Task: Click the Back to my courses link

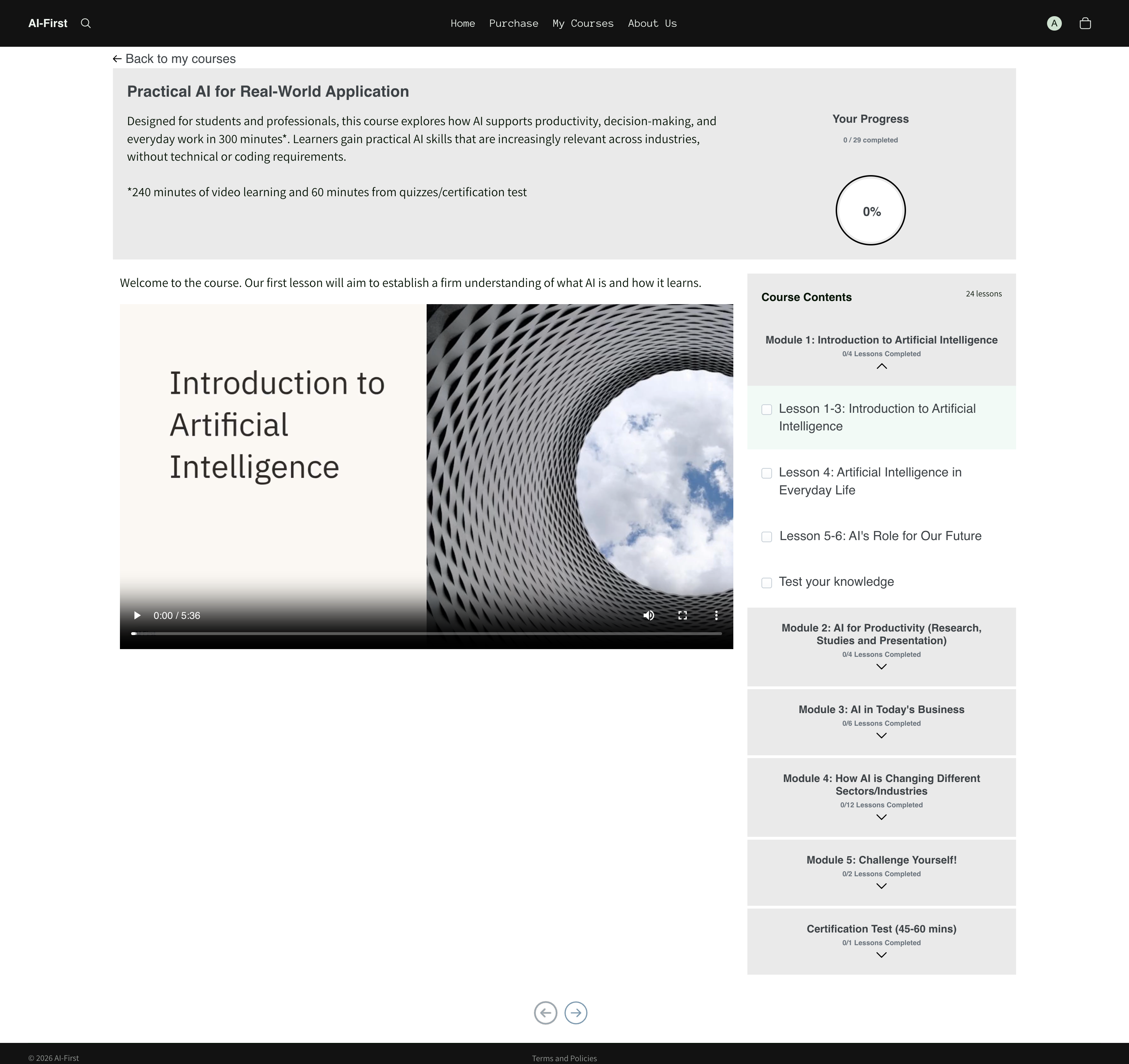Action: pyautogui.click(x=174, y=58)
